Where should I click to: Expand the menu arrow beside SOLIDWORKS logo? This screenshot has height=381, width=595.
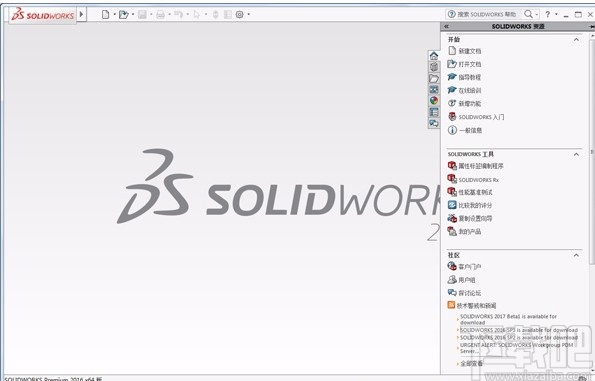pos(81,14)
